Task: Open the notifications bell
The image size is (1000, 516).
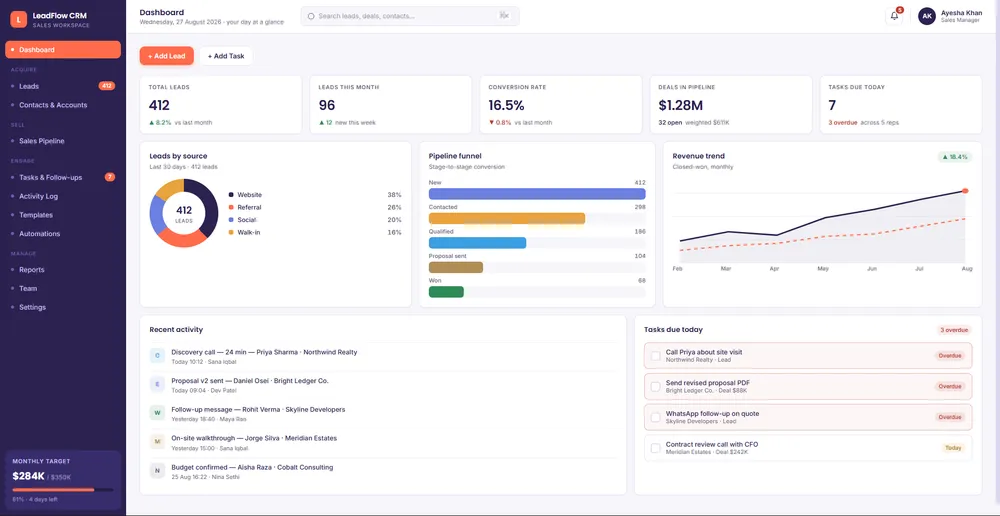Action: click(x=894, y=17)
